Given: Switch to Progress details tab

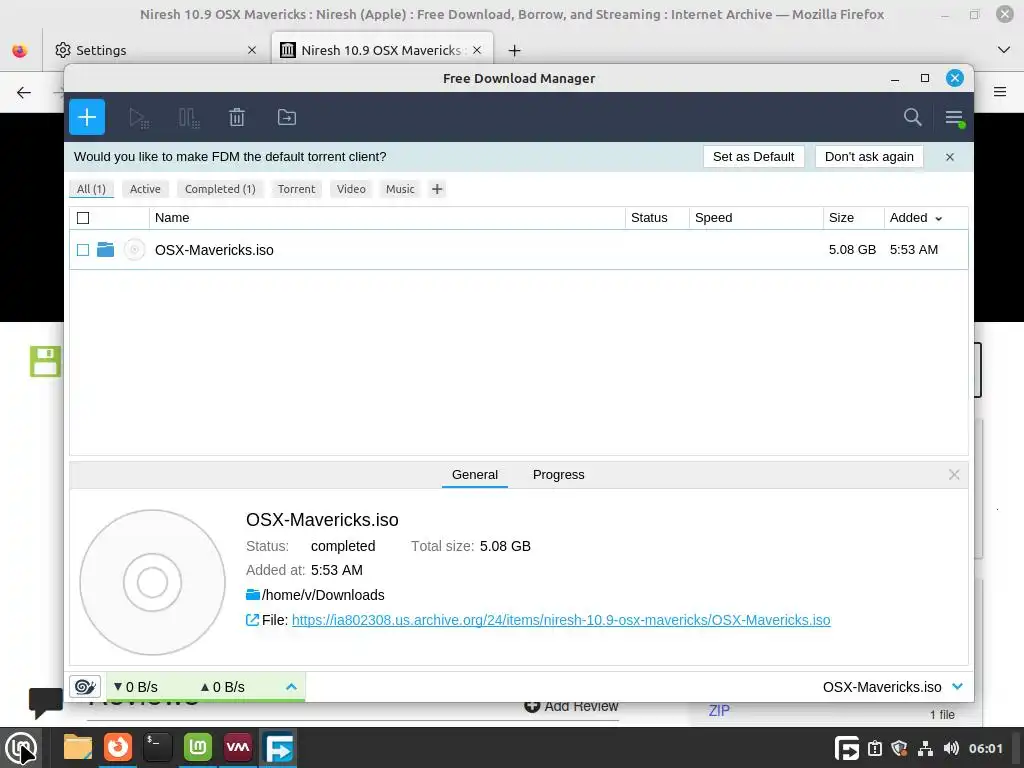Looking at the screenshot, I should point(558,475).
